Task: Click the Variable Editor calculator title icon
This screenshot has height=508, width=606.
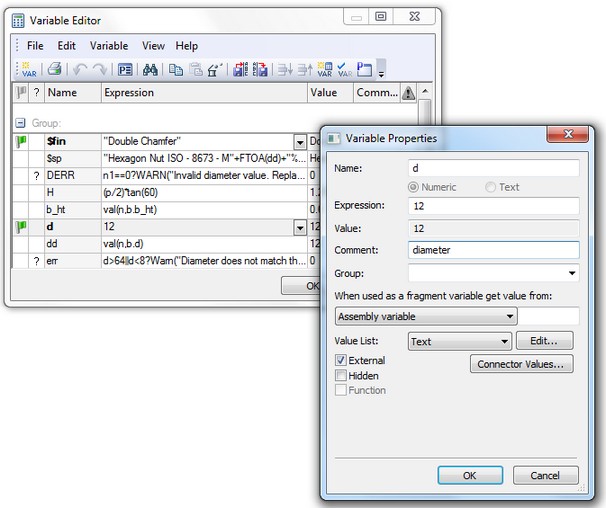Action: (18, 20)
